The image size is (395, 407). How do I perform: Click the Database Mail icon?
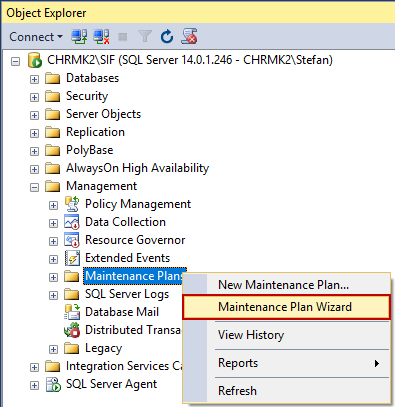(x=72, y=312)
